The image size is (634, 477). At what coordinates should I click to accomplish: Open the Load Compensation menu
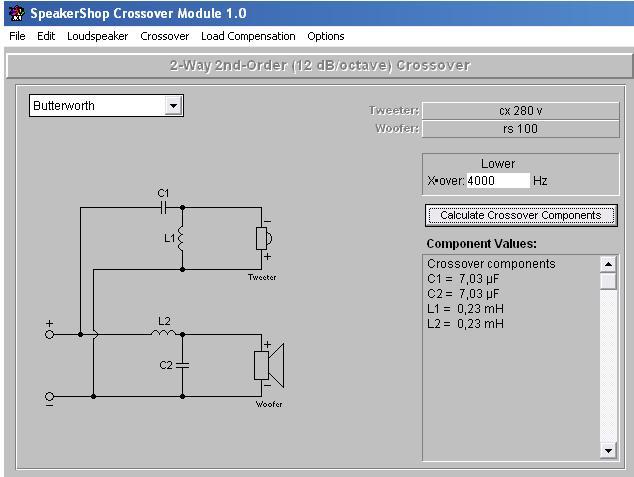click(248, 36)
